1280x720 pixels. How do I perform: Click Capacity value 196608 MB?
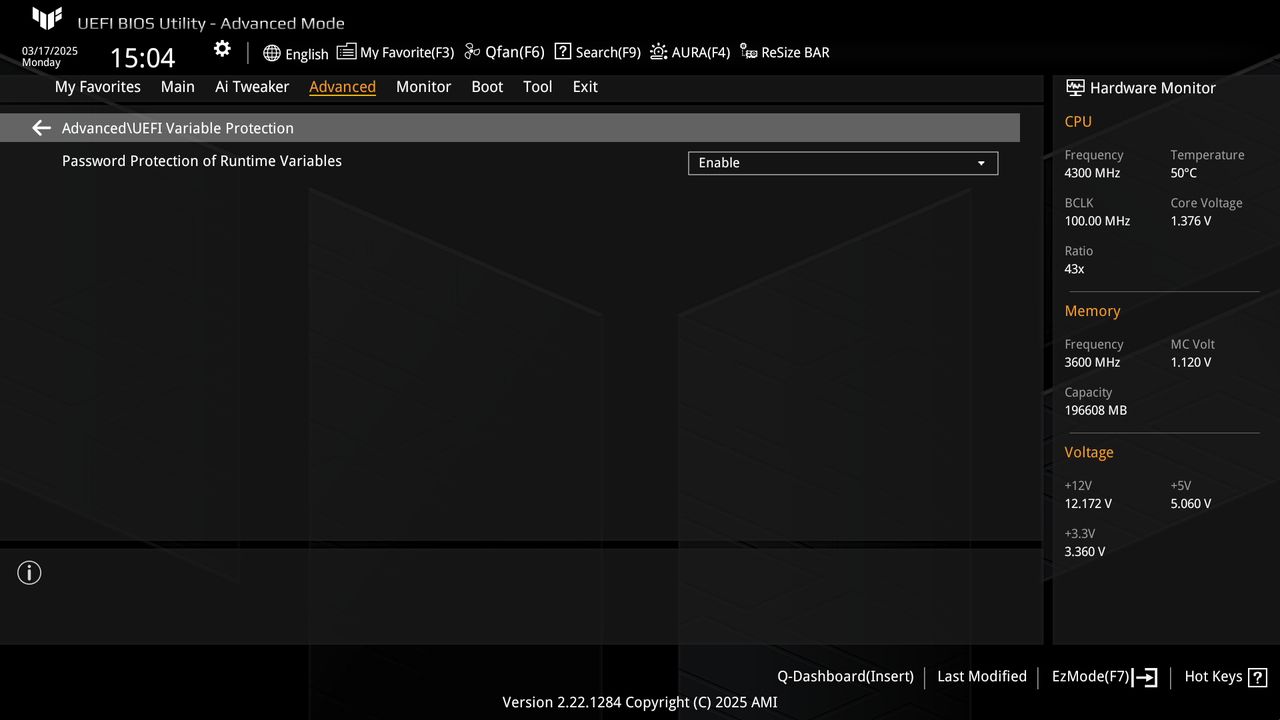coord(1096,410)
